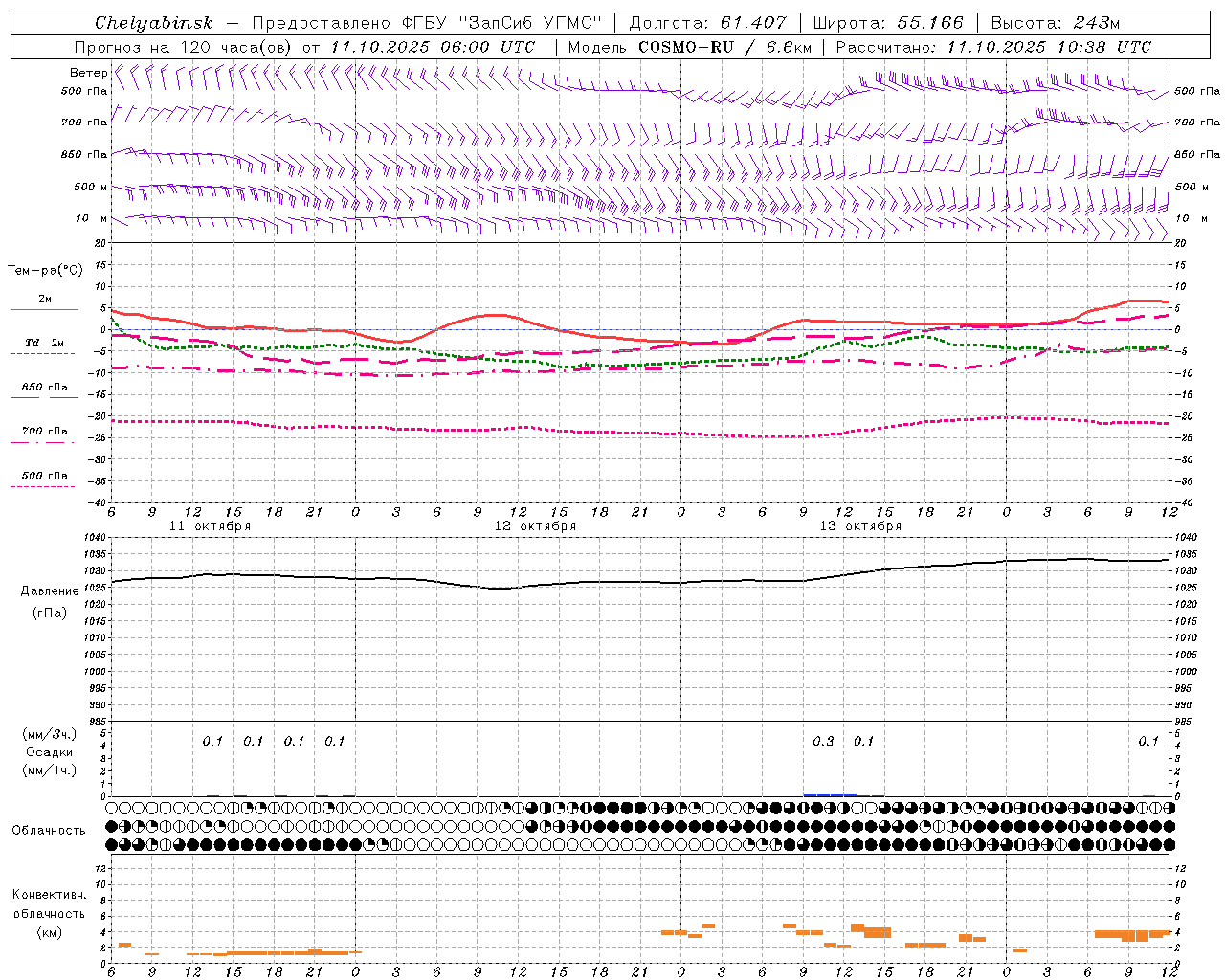Click the 'Давление' pressure panel label
This screenshot has height=980, width=1225.
click(50, 591)
